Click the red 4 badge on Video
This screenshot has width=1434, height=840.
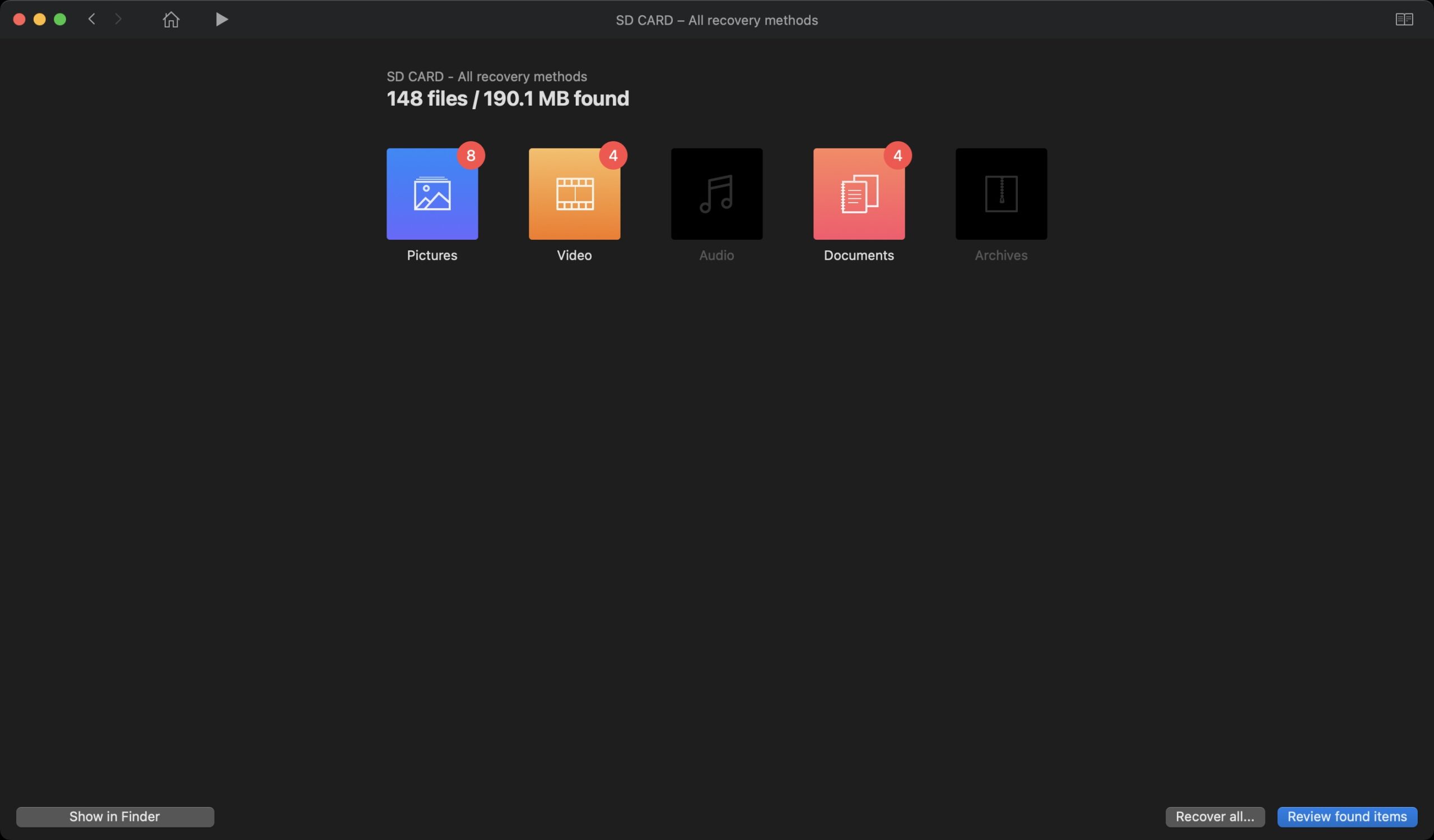613,155
